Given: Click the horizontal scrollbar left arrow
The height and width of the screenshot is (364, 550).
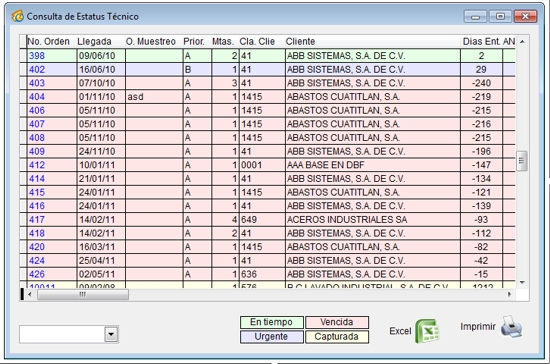Looking at the screenshot, I should point(29,294).
